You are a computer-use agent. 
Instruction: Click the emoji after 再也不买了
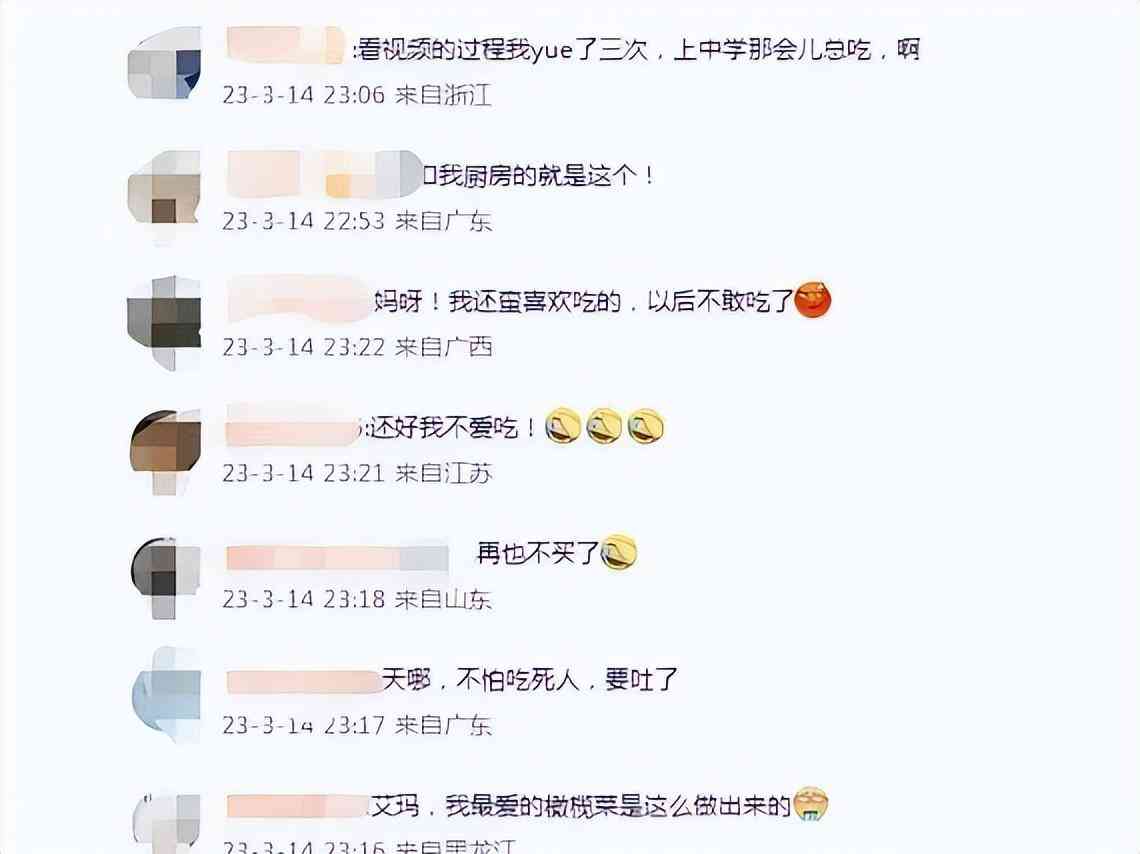point(619,552)
